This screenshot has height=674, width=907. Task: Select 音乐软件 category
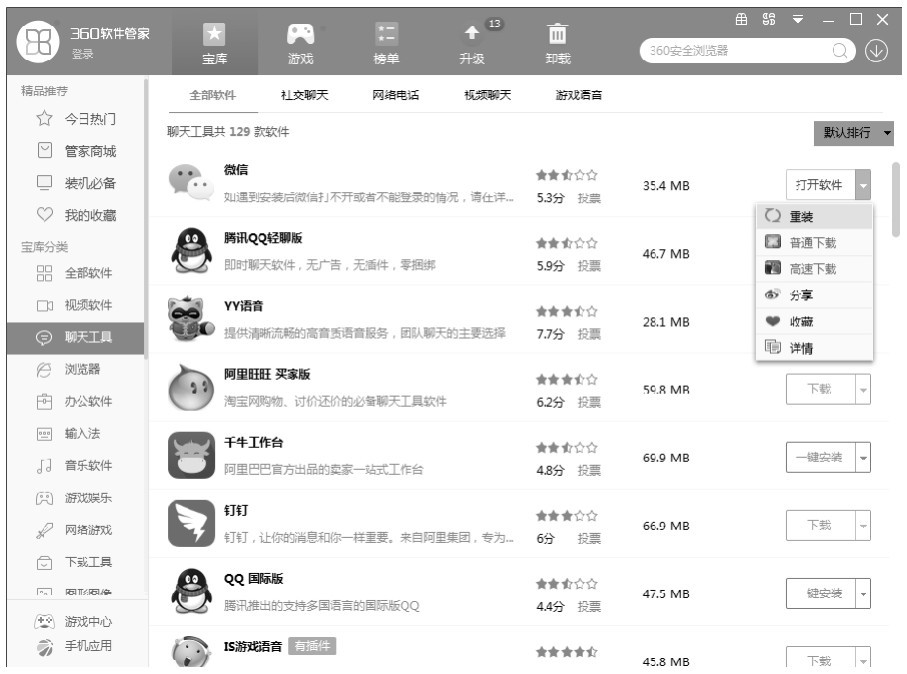(75, 466)
